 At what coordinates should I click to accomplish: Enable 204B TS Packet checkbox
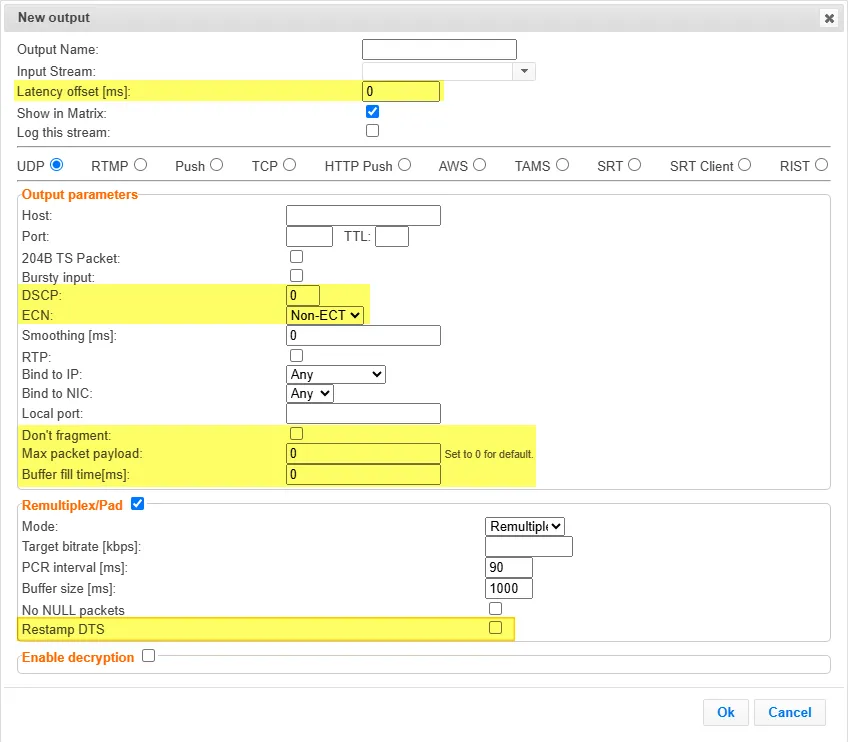pos(296,256)
